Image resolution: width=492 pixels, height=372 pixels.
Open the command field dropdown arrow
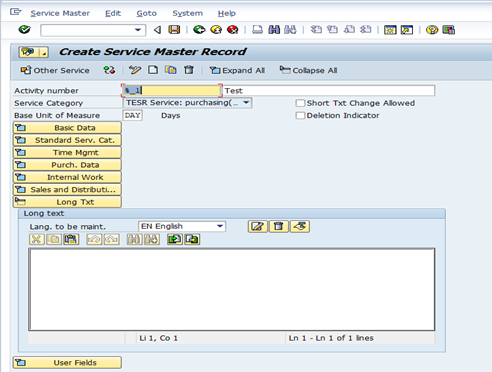pyautogui.click(x=138, y=30)
